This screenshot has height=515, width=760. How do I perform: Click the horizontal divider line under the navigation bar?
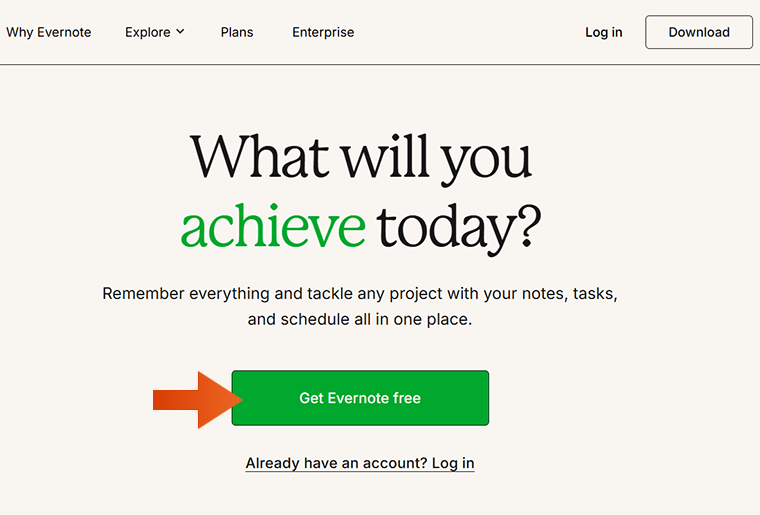380,64
